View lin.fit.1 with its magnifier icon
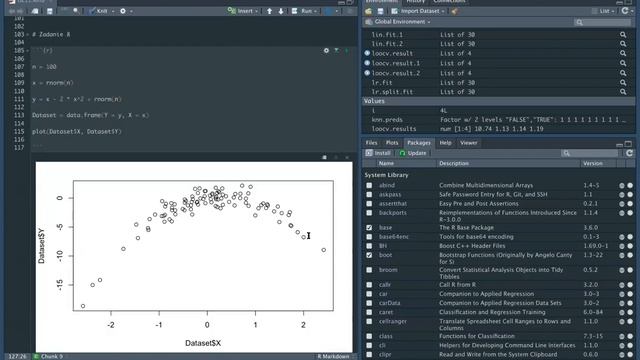The width and height of the screenshot is (640, 360). (623, 35)
